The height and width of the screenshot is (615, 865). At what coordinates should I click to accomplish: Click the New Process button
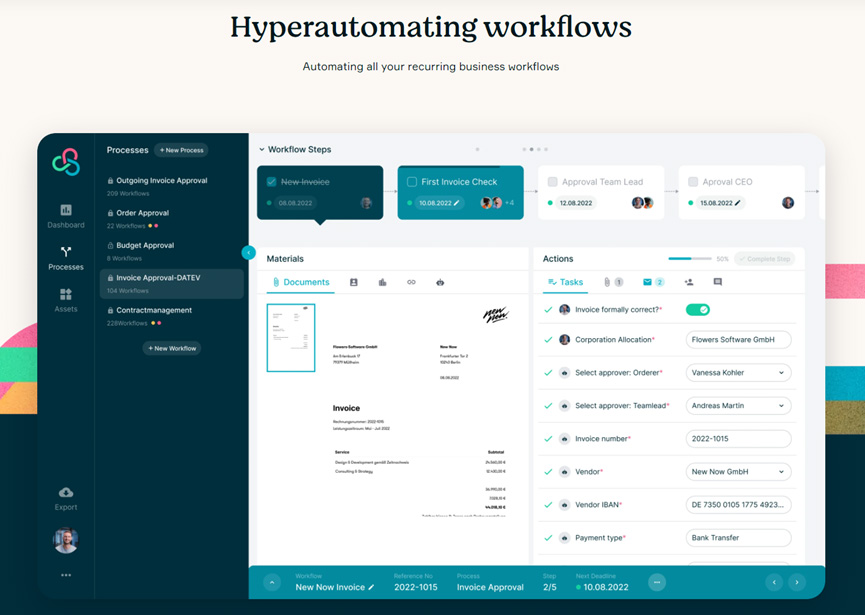pyautogui.click(x=181, y=150)
